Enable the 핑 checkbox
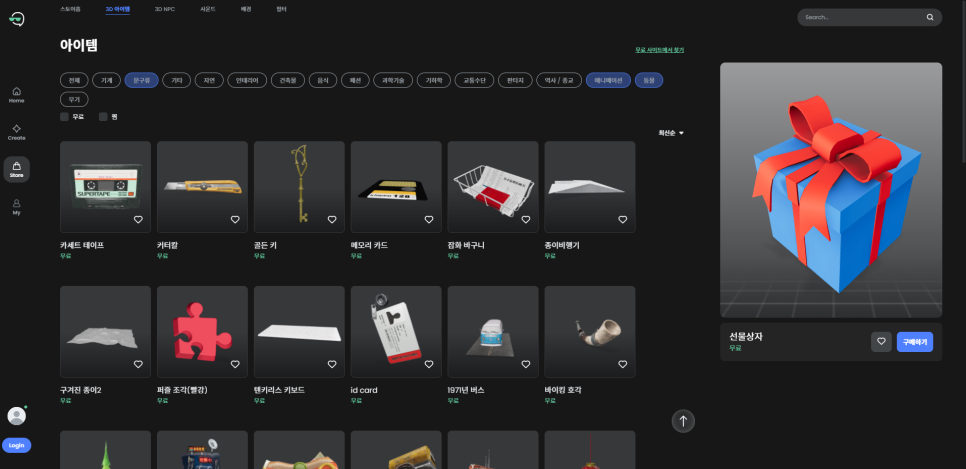The image size is (966, 469). coord(104,116)
